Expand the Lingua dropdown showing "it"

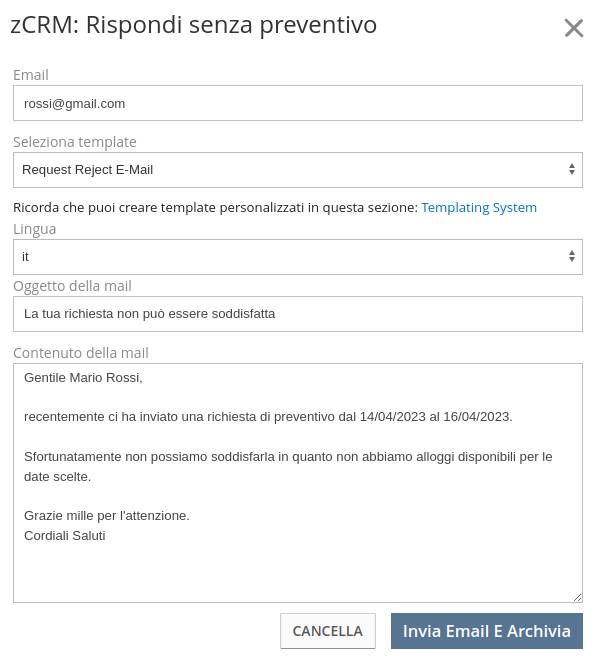click(x=298, y=257)
